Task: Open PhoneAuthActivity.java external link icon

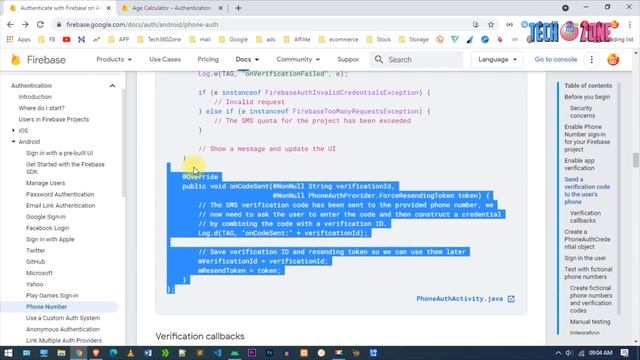Action: tap(511, 299)
